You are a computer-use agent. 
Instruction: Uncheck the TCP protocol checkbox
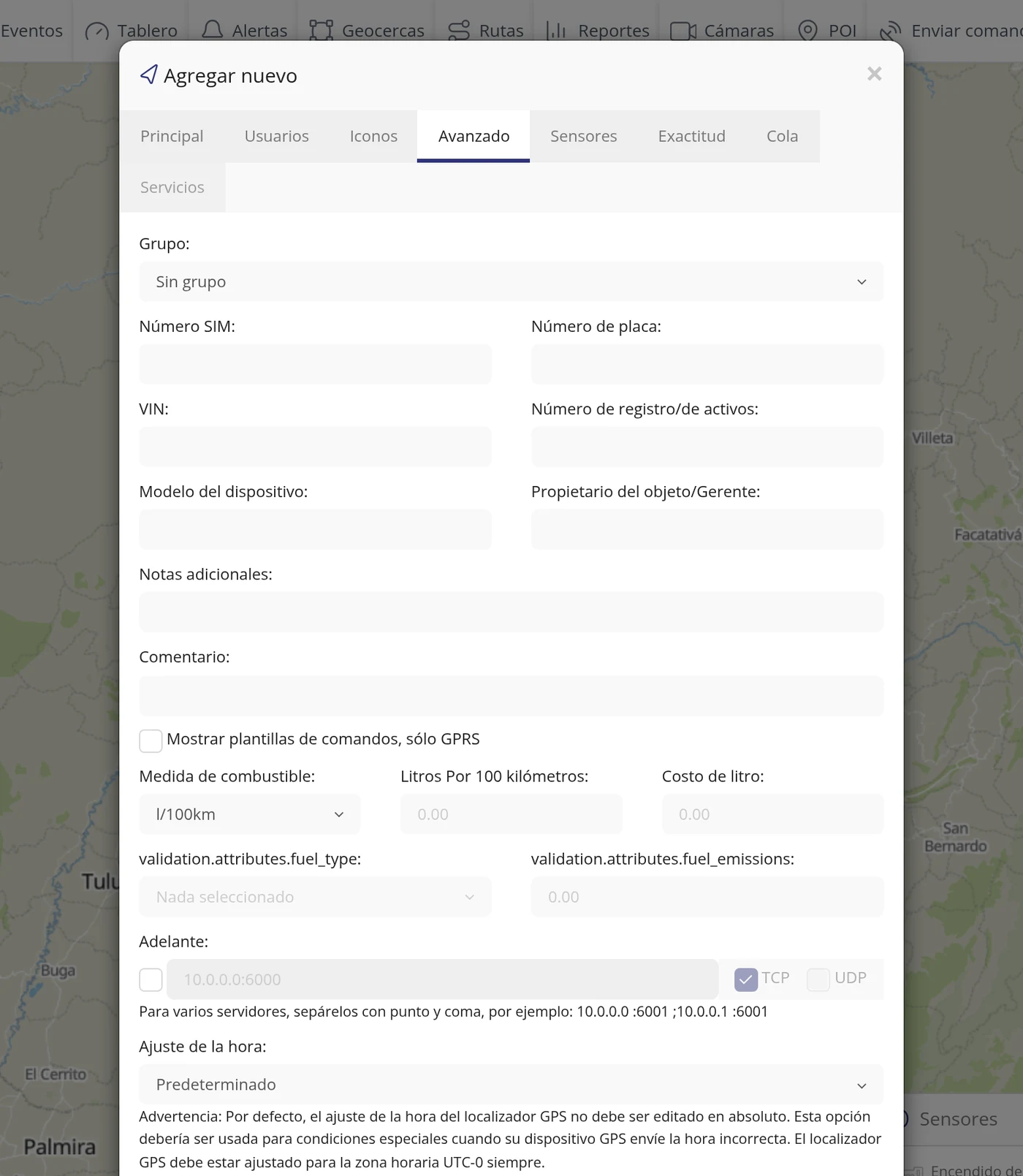pyautogui.click(x=745, y=979)
